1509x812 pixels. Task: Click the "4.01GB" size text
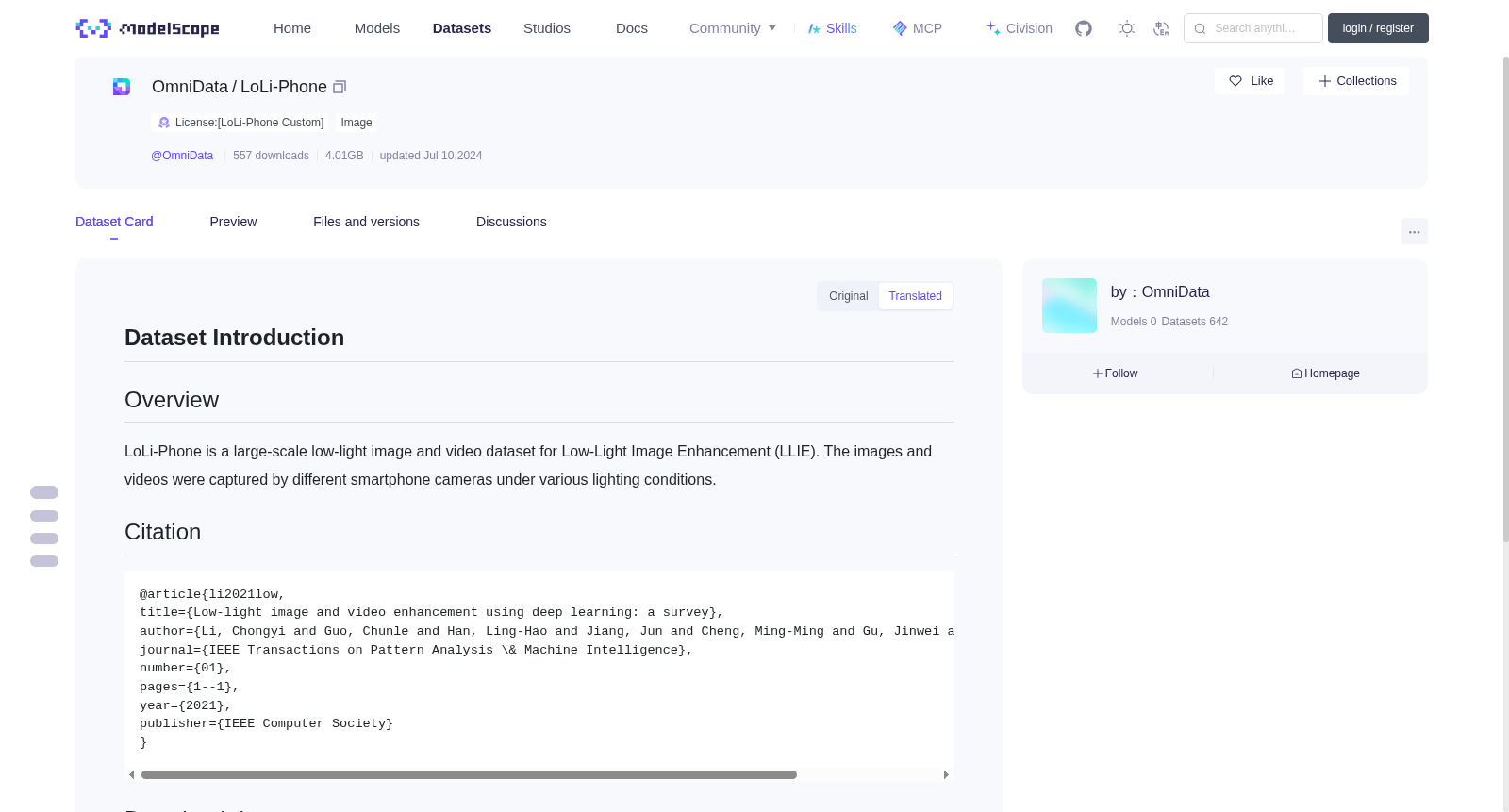pos(344,156)
